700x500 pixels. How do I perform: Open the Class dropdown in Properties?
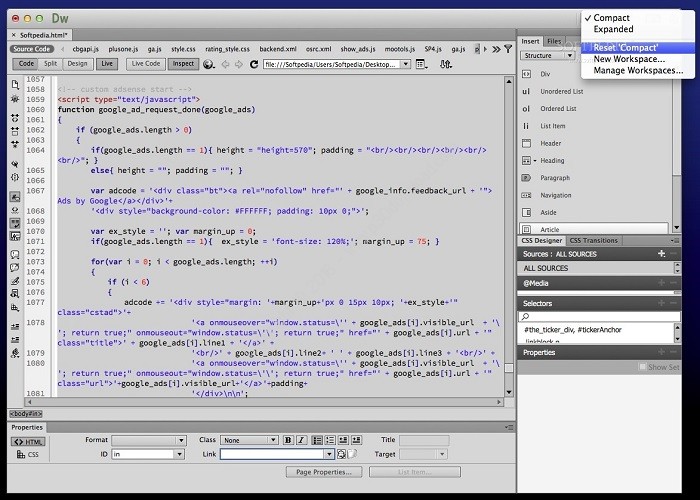250,440
